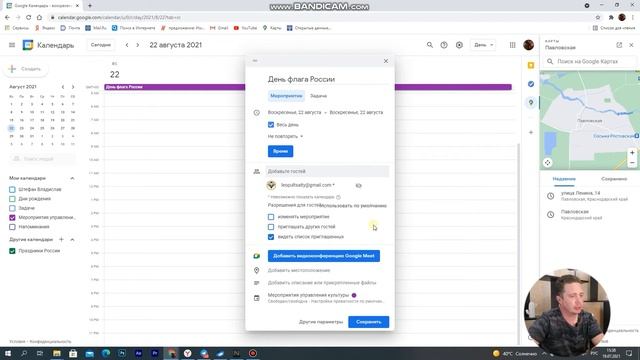Switch to Сохранено tab in Maps
Viewport: 640px width, 360px height.
[614, 179]
